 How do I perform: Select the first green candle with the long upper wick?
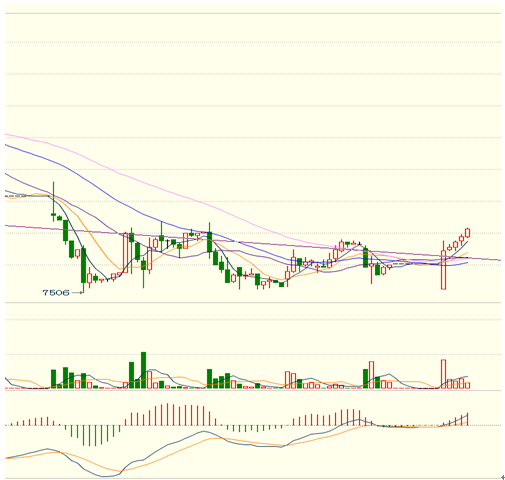tap(53, 201)
